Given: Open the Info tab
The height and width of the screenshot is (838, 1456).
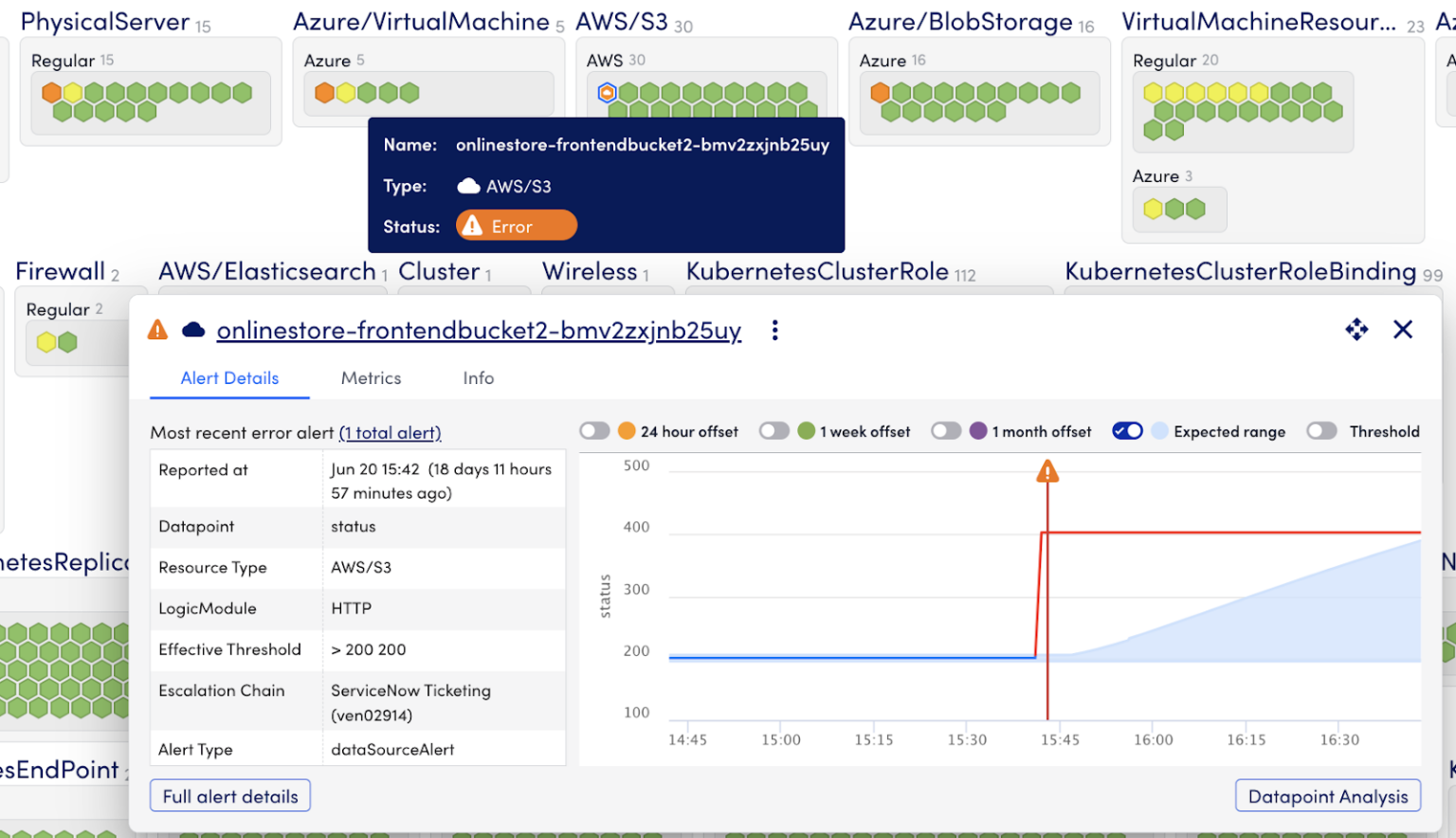Looking at the screenshot, I should pyautogui.click(x=478, y=377).
